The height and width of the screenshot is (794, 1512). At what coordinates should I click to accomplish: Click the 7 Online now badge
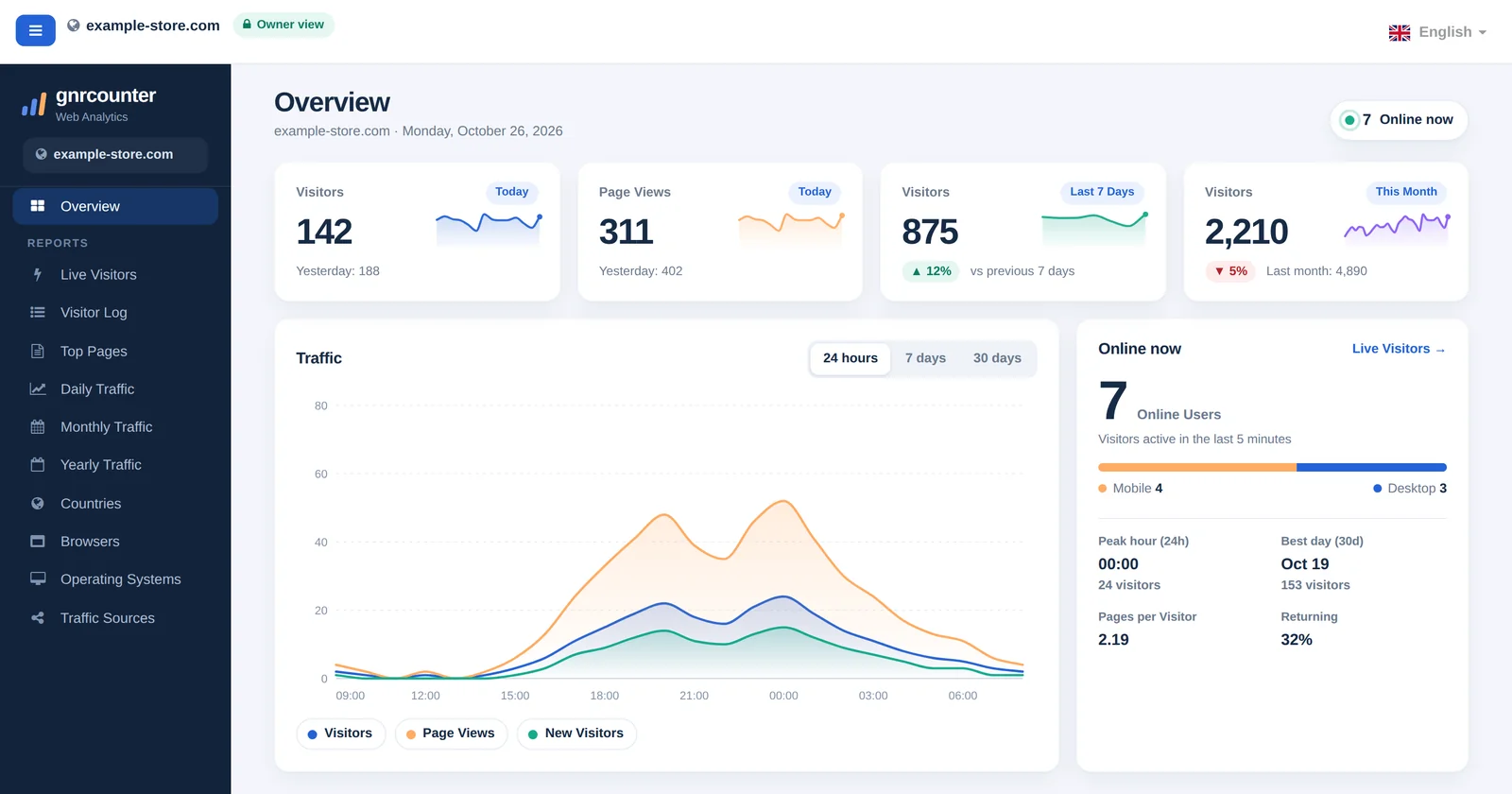(x=1399, y=120)
